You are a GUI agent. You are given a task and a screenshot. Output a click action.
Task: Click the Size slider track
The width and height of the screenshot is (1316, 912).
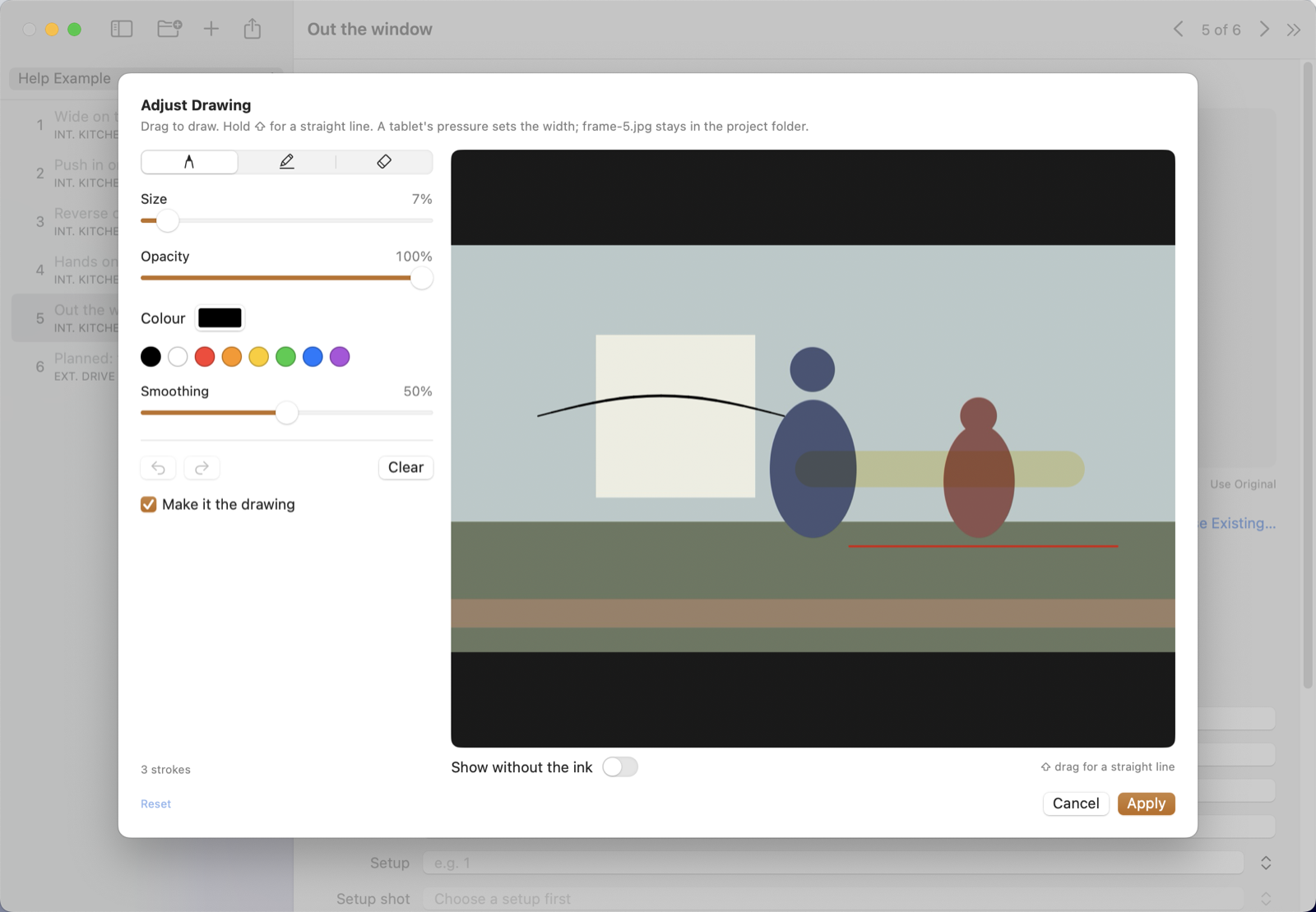pos(287,220)
